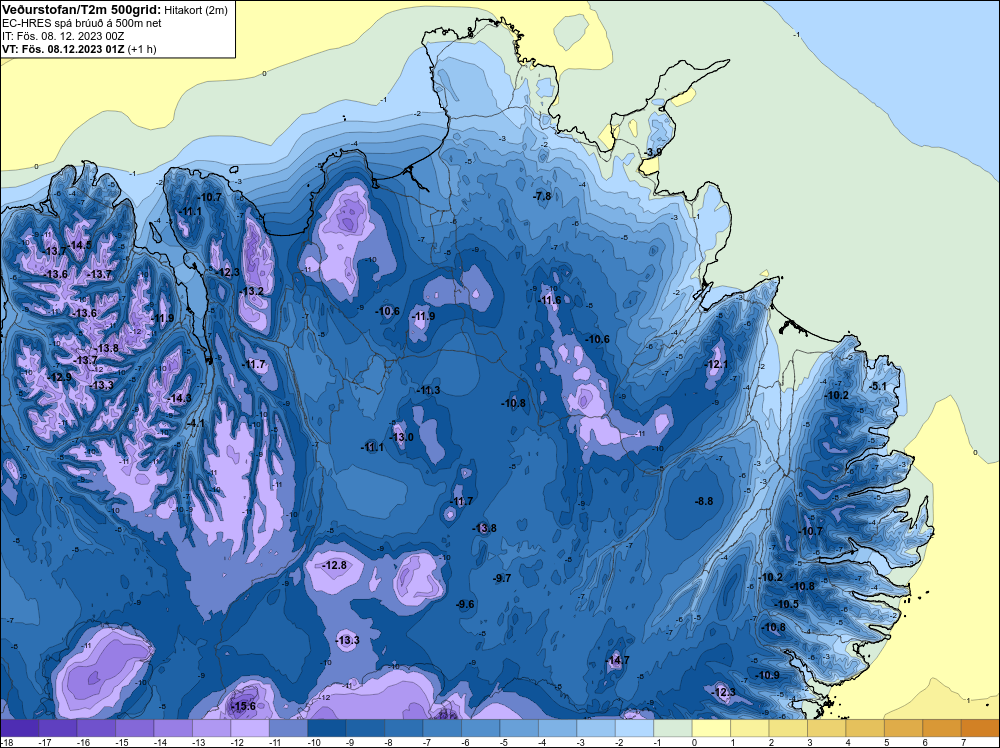Click the legend swatch between -1 and 0
Viewport: 1000px width, 748px height.
tap(673, 728)
